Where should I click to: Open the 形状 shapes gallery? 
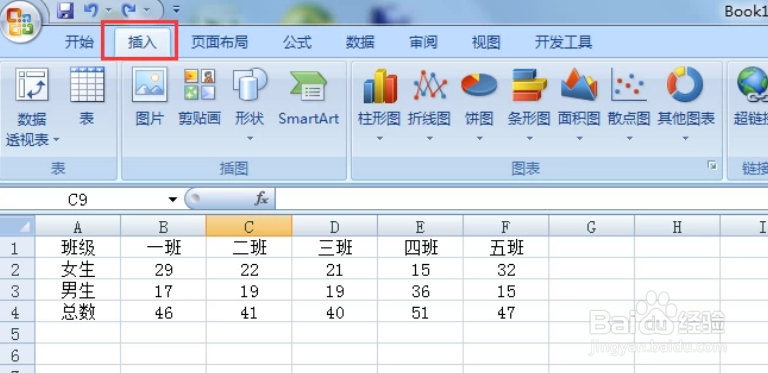click(250, 104)
